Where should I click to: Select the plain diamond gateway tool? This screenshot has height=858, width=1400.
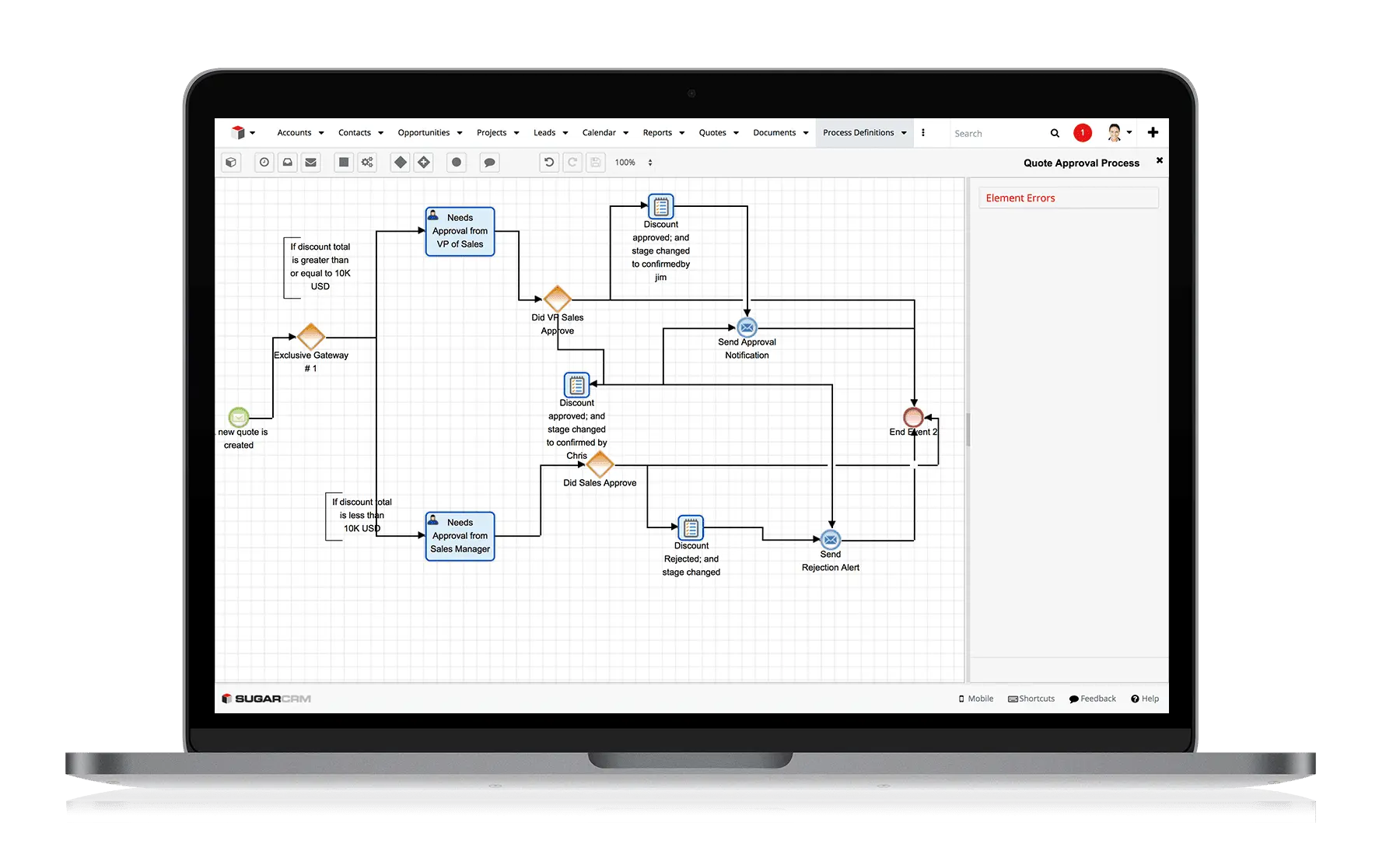point(401,163)
